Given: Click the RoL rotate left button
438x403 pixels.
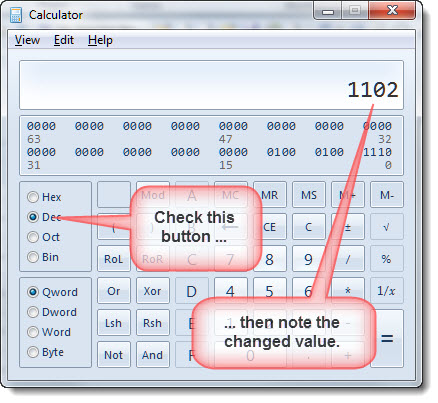Looking at the screenshot, I should 114,259.
